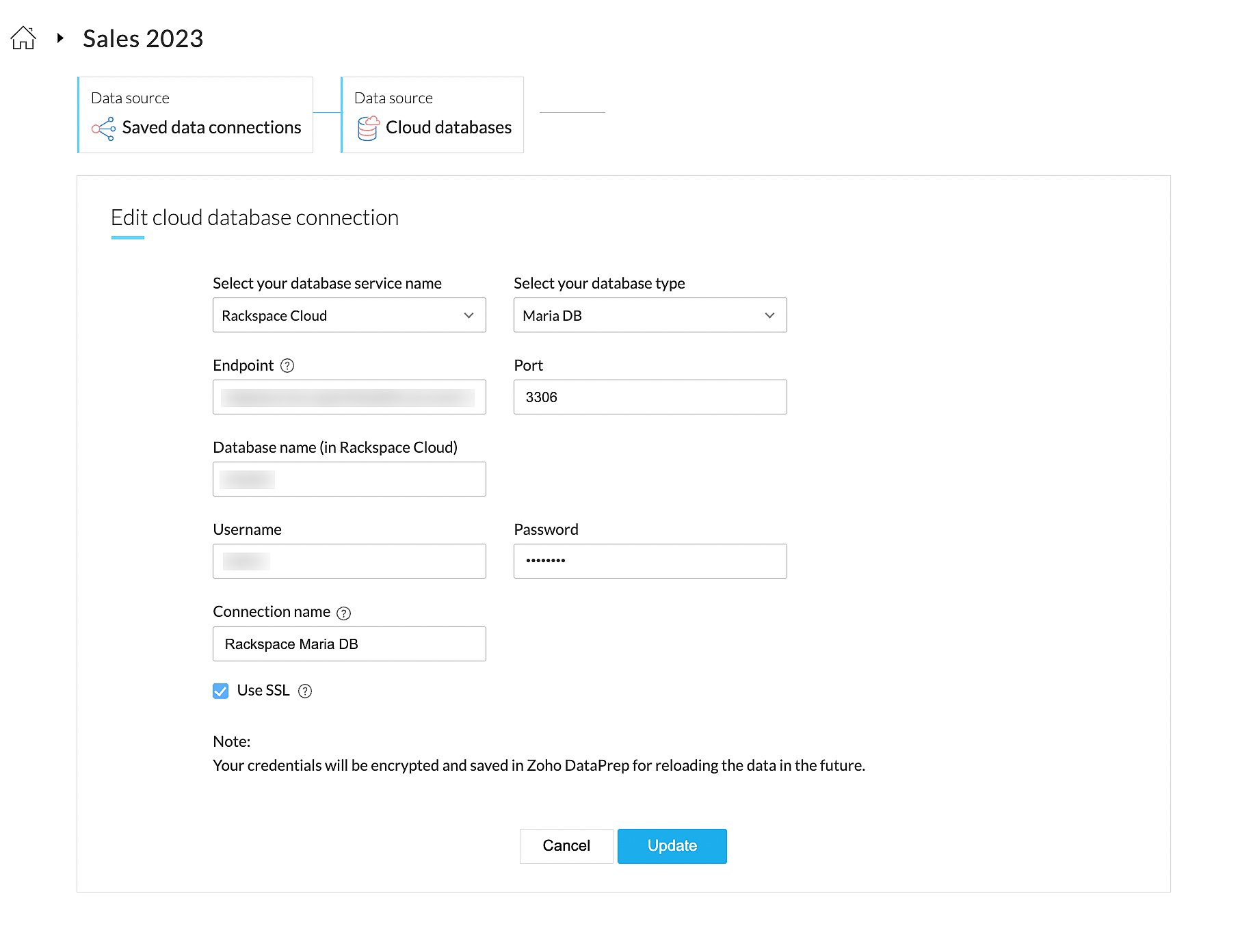Show help for the Endpoint field

click(288, 366)
